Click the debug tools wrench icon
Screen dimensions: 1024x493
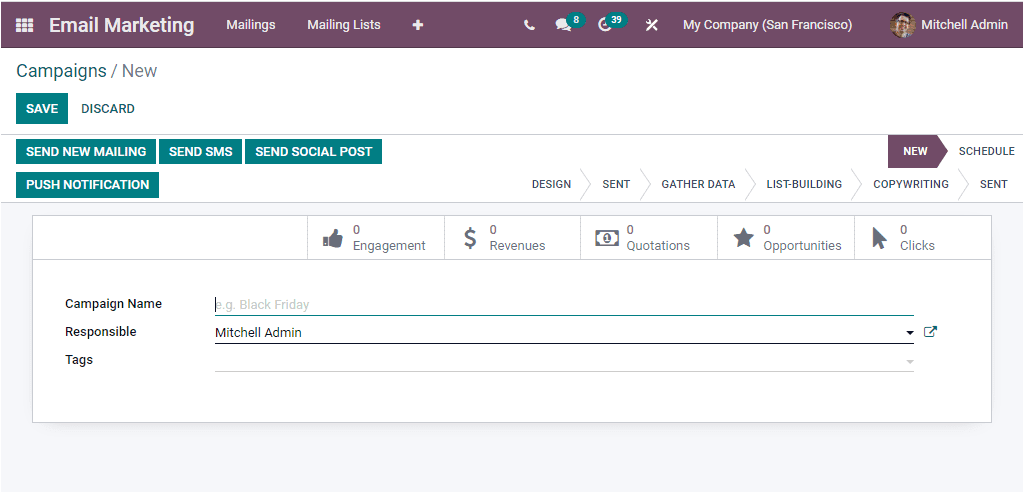(651, 25)
